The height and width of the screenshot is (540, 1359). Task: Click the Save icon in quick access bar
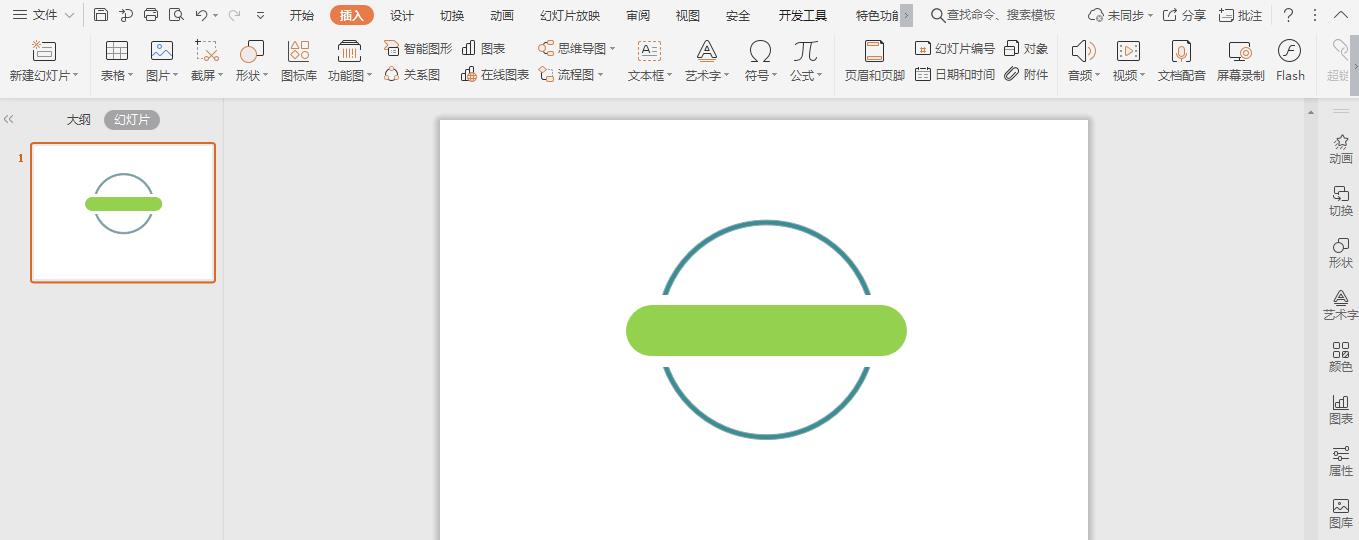(x=101, y=15)
